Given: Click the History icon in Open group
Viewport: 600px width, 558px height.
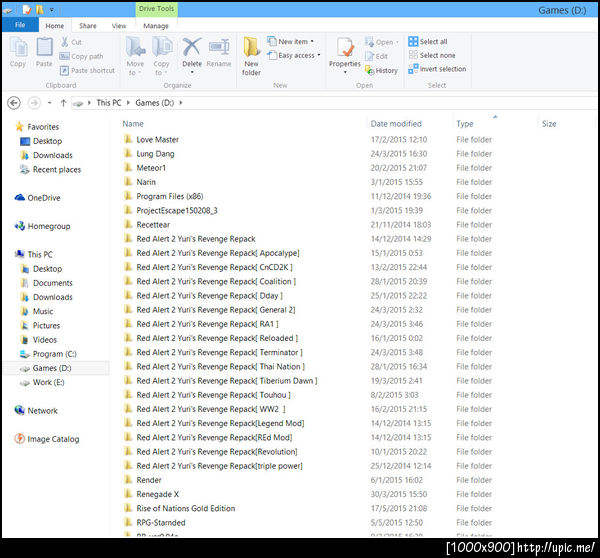Looking at the screenshot, I should pos(369,70).
